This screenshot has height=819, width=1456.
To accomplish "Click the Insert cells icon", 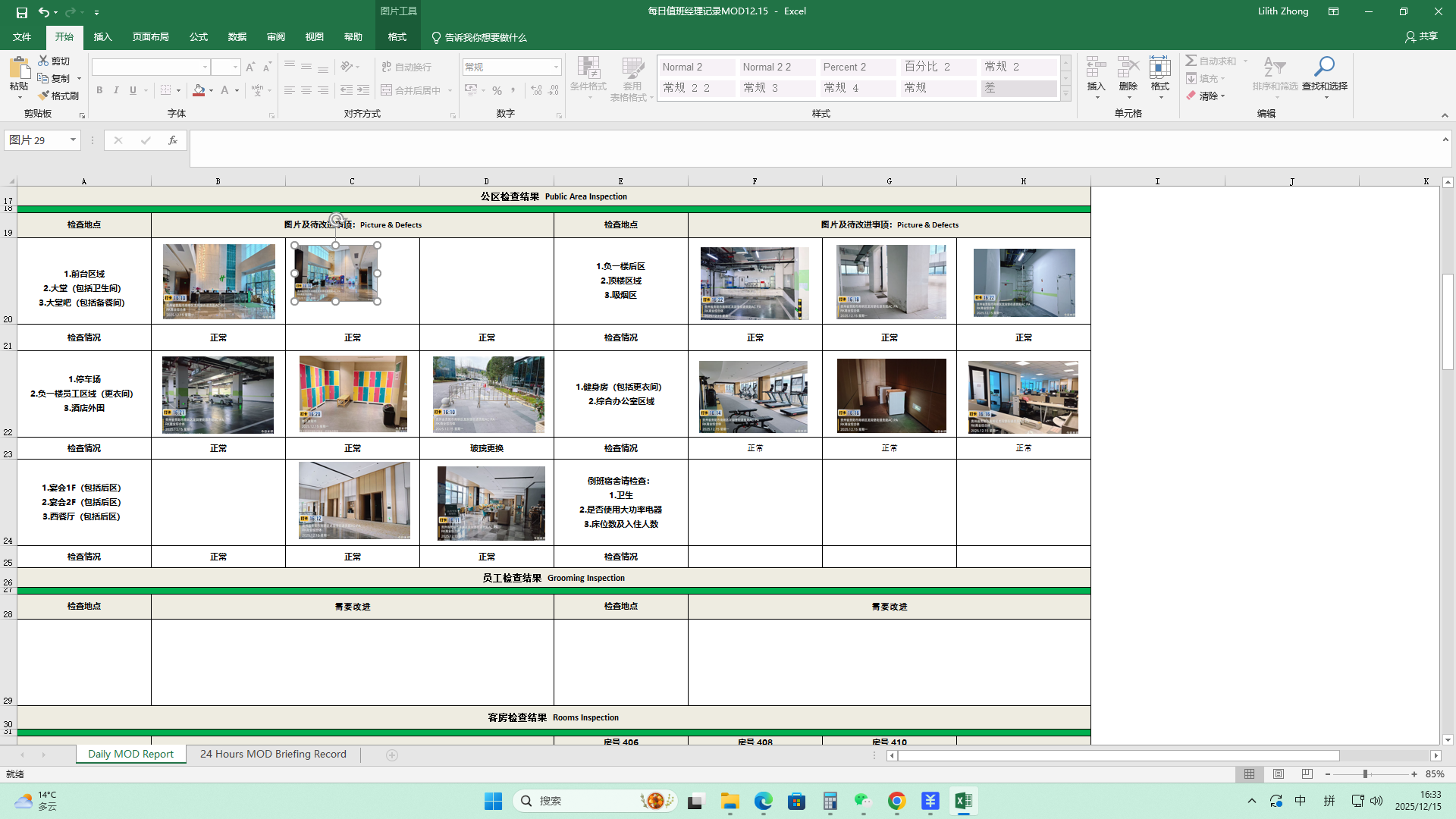I will point(1096,67).
